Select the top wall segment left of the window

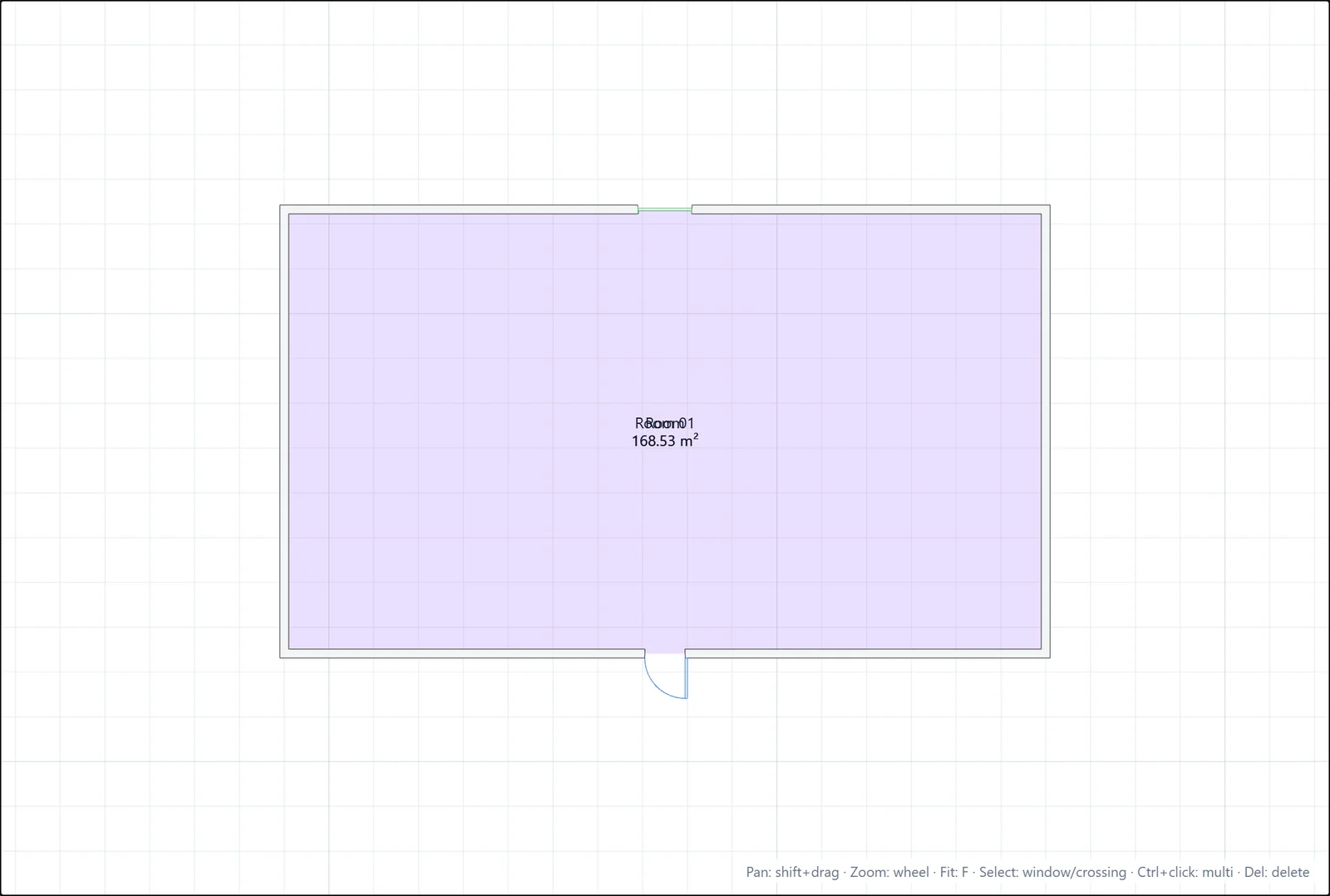(459, 209)
